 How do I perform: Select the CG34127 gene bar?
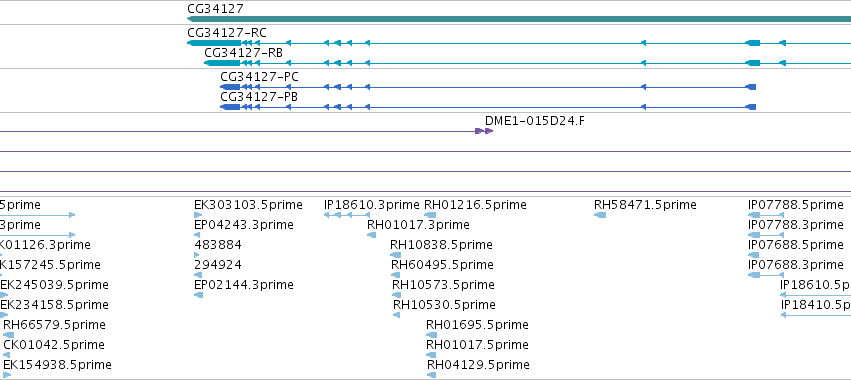[519, 19]
